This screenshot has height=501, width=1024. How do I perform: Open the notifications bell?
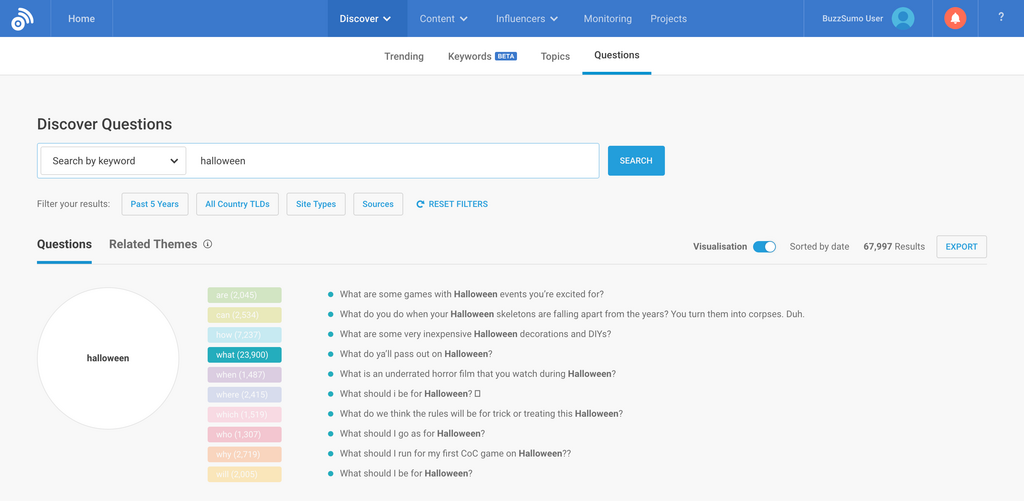point(955,18)
